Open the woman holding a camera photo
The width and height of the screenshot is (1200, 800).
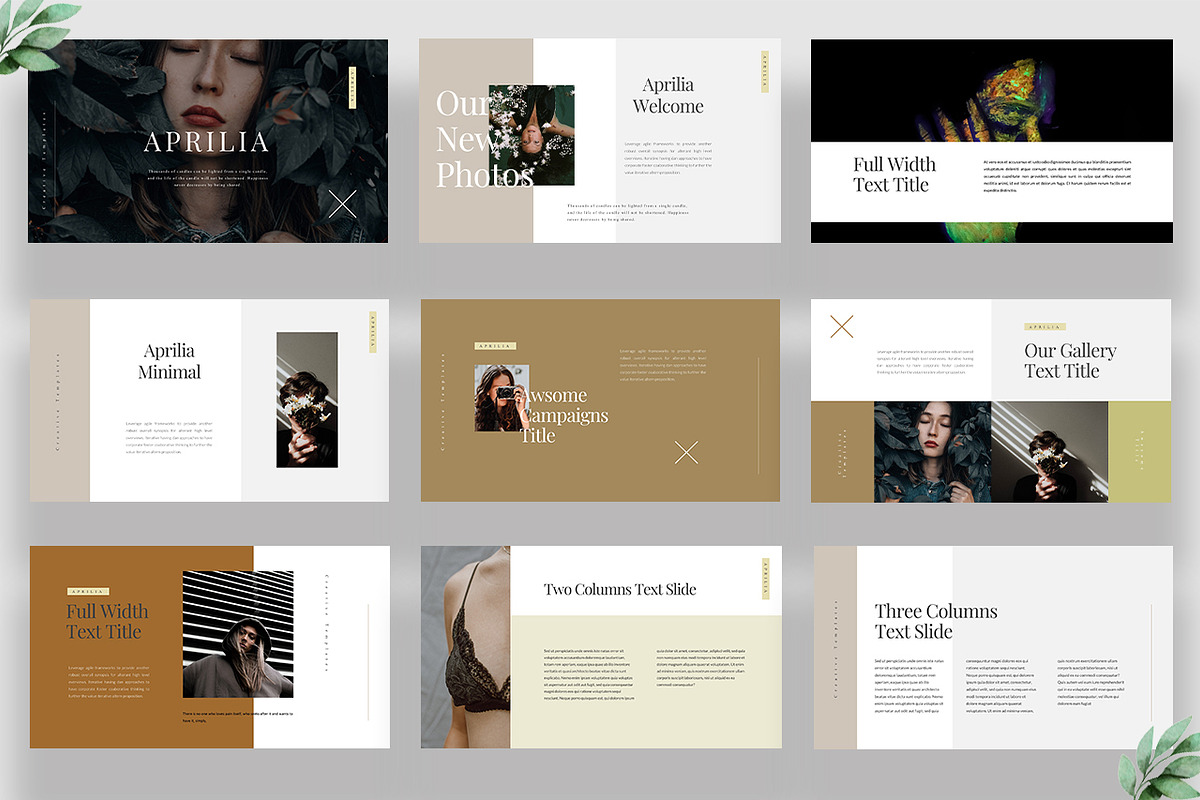click(x=502, y=398)
